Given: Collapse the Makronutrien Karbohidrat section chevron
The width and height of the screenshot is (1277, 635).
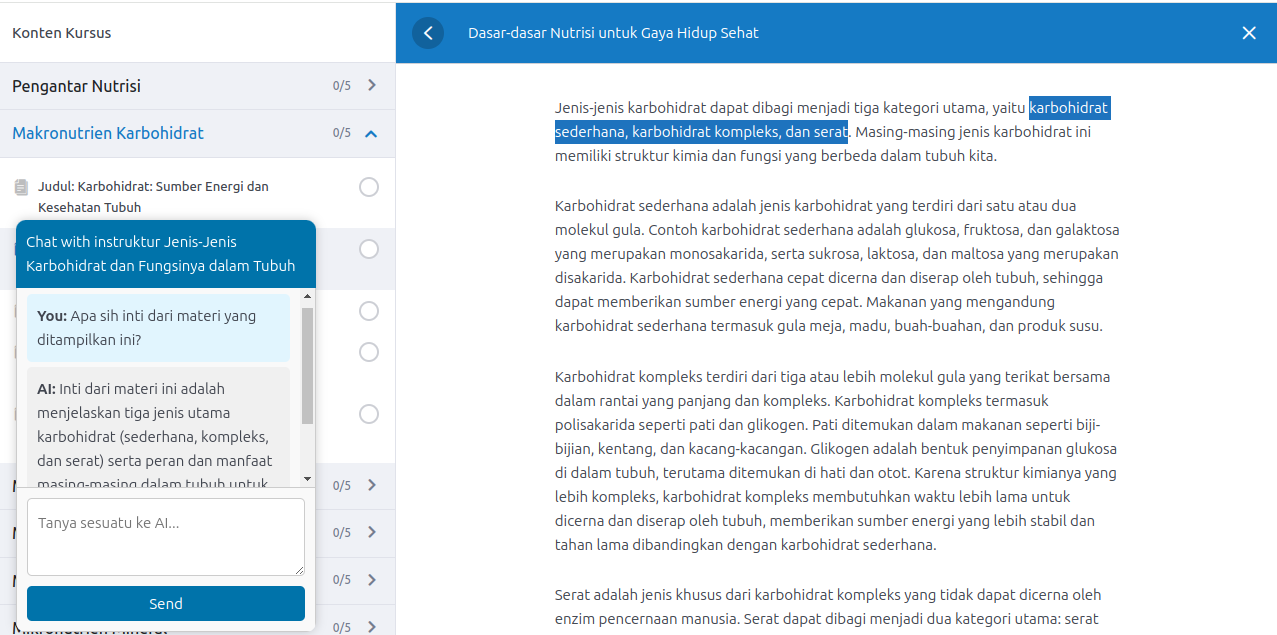Looking at the screenshot, I should coord(372,133).
